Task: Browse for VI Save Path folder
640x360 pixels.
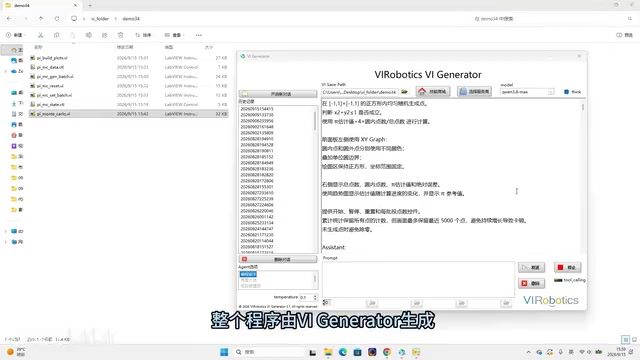Action: coord(404,92)
